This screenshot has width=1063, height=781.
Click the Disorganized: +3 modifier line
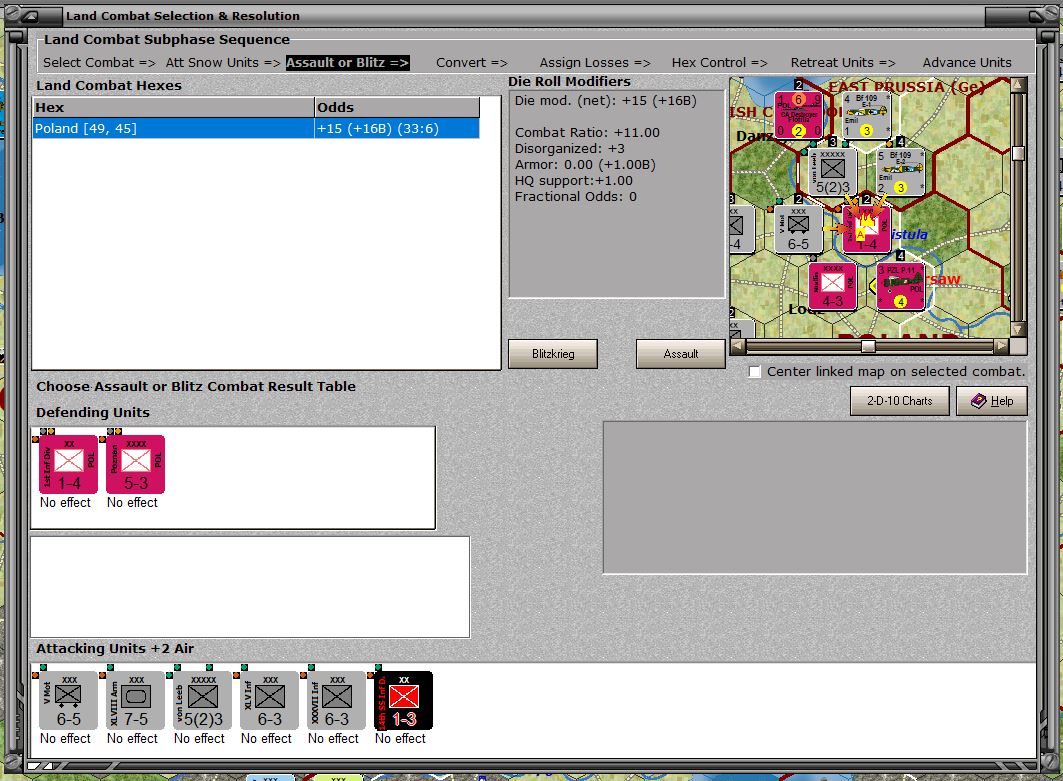click(x=569, y=148)
